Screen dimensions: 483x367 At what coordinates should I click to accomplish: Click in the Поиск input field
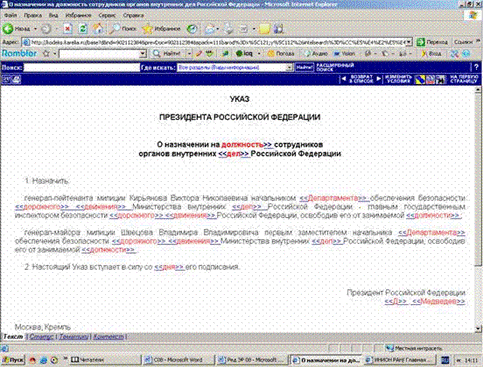(x=81, y=68)
